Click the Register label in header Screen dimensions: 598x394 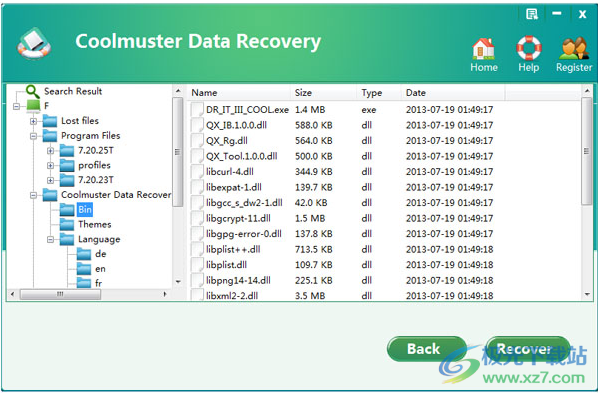(574, 68)
